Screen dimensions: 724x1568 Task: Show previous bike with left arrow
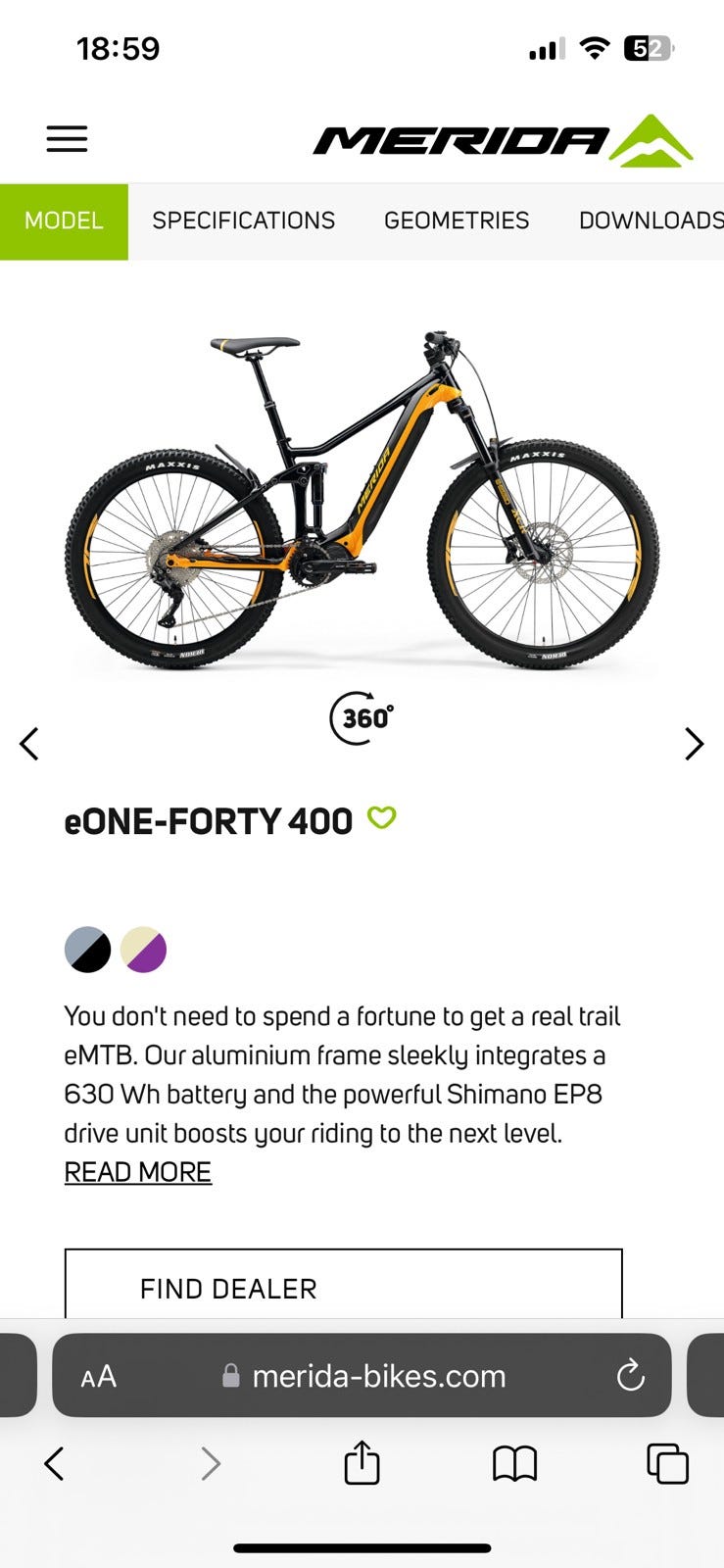coord(29,744)
